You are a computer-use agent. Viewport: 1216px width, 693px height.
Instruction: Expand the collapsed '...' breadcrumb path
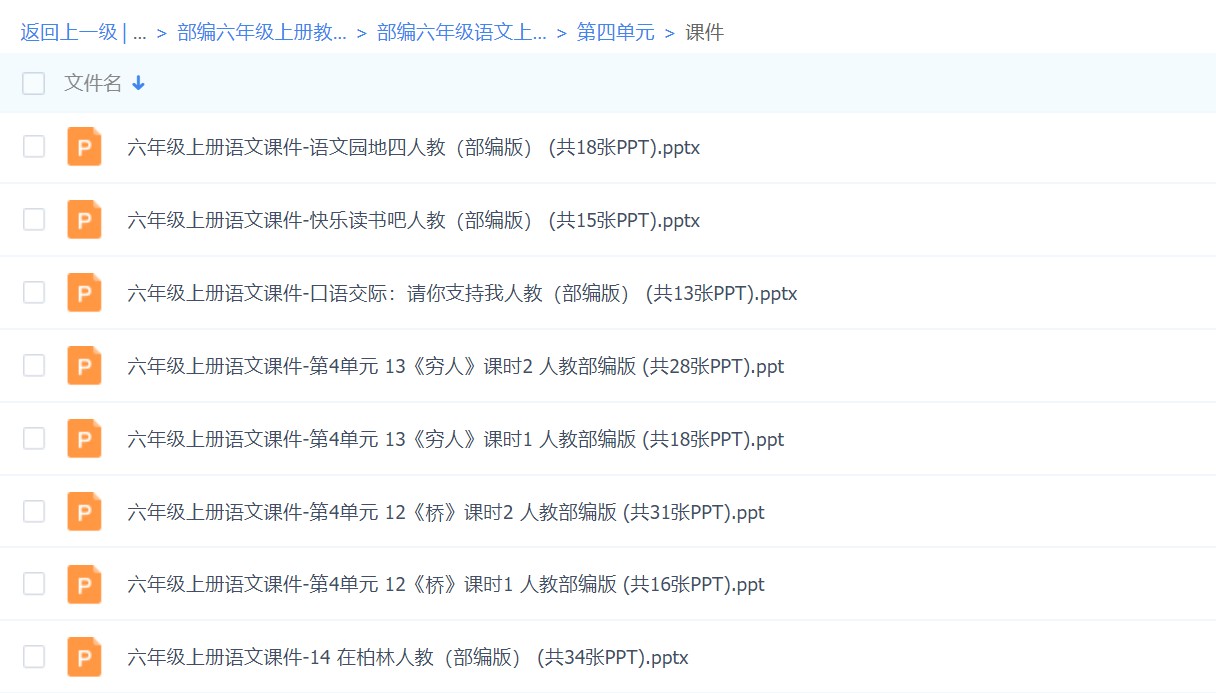point(139,33)
